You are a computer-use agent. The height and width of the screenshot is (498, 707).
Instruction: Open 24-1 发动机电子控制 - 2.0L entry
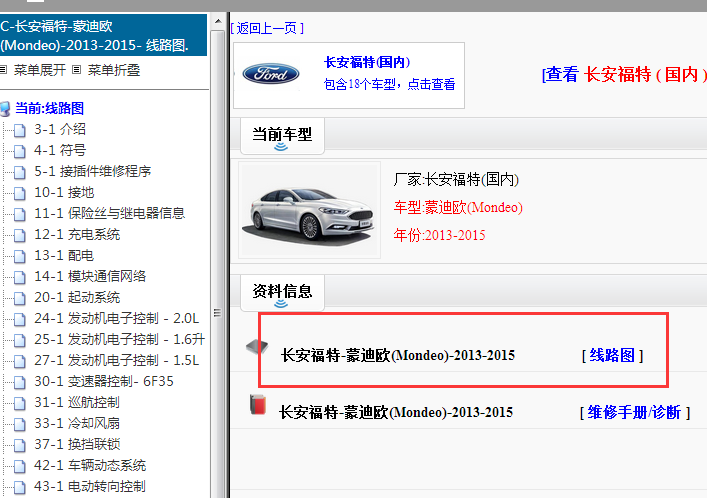coord(116,318)
